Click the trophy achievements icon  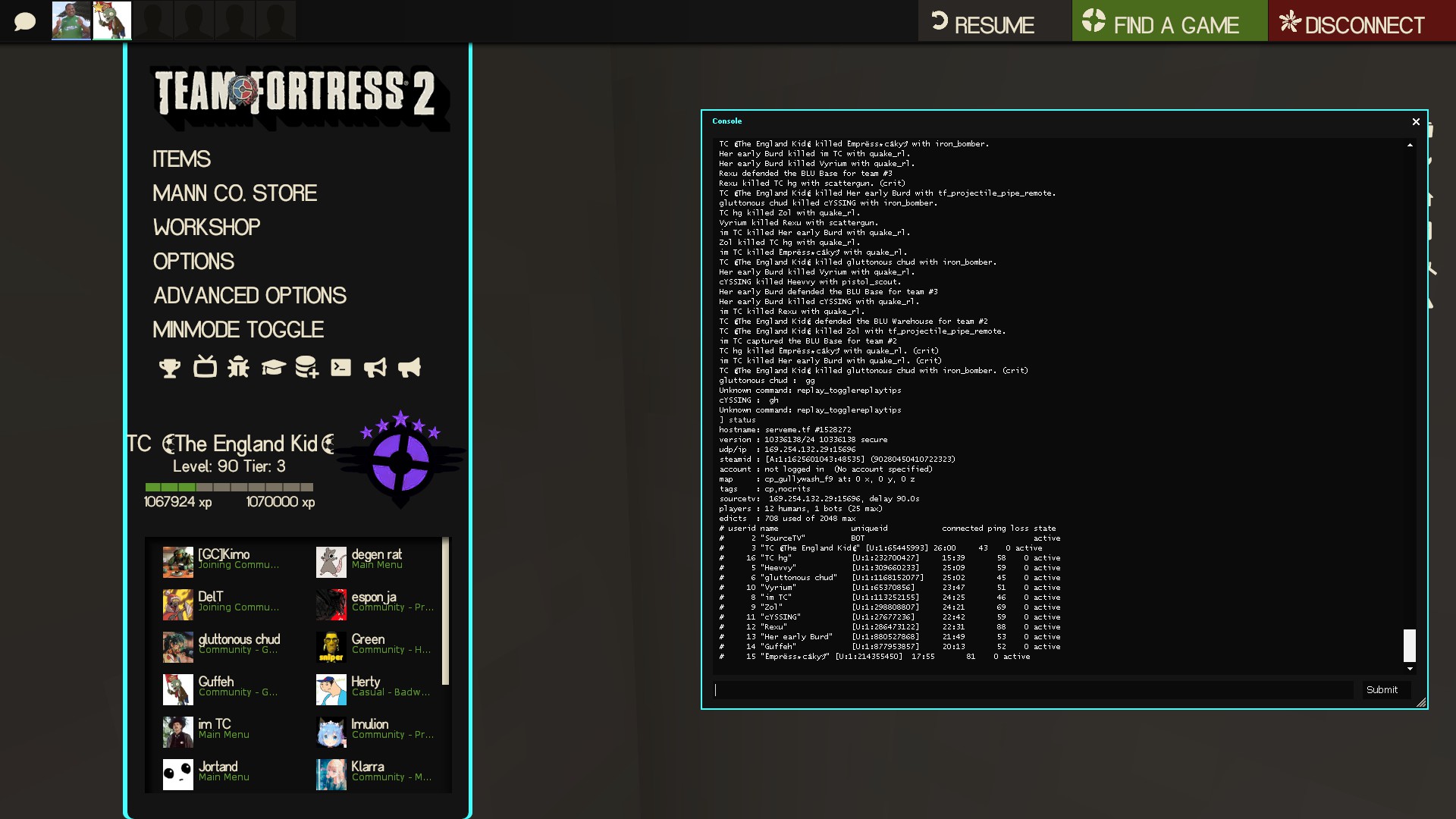(169, 368)
